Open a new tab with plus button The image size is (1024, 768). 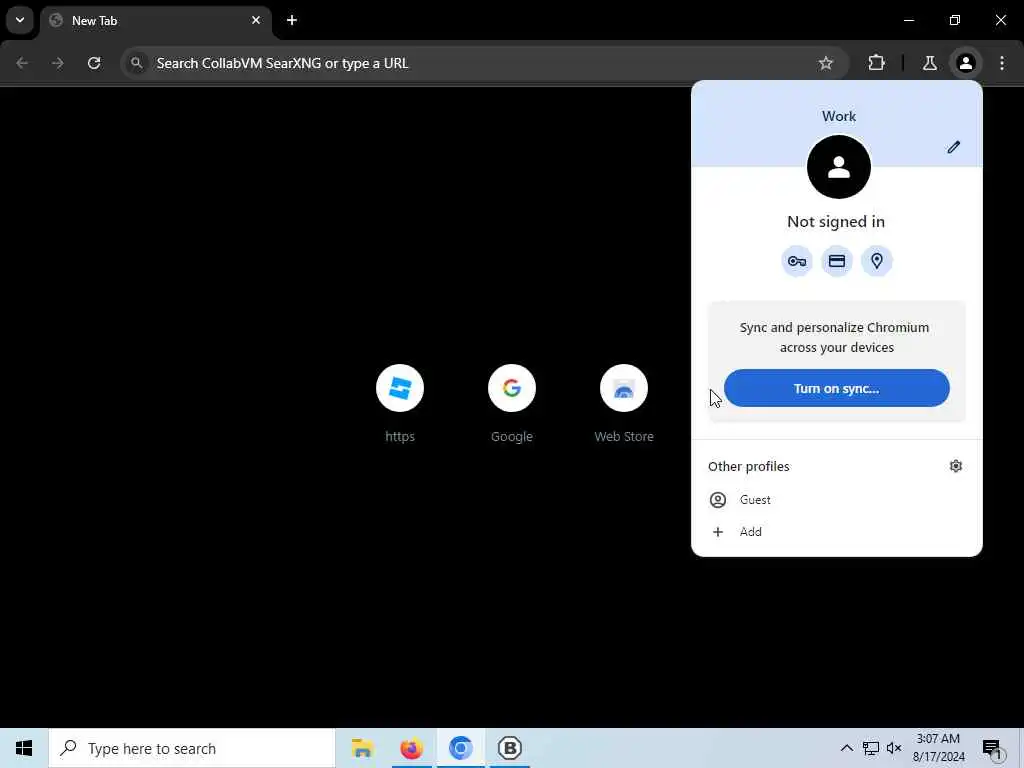[x=292, y=20]
